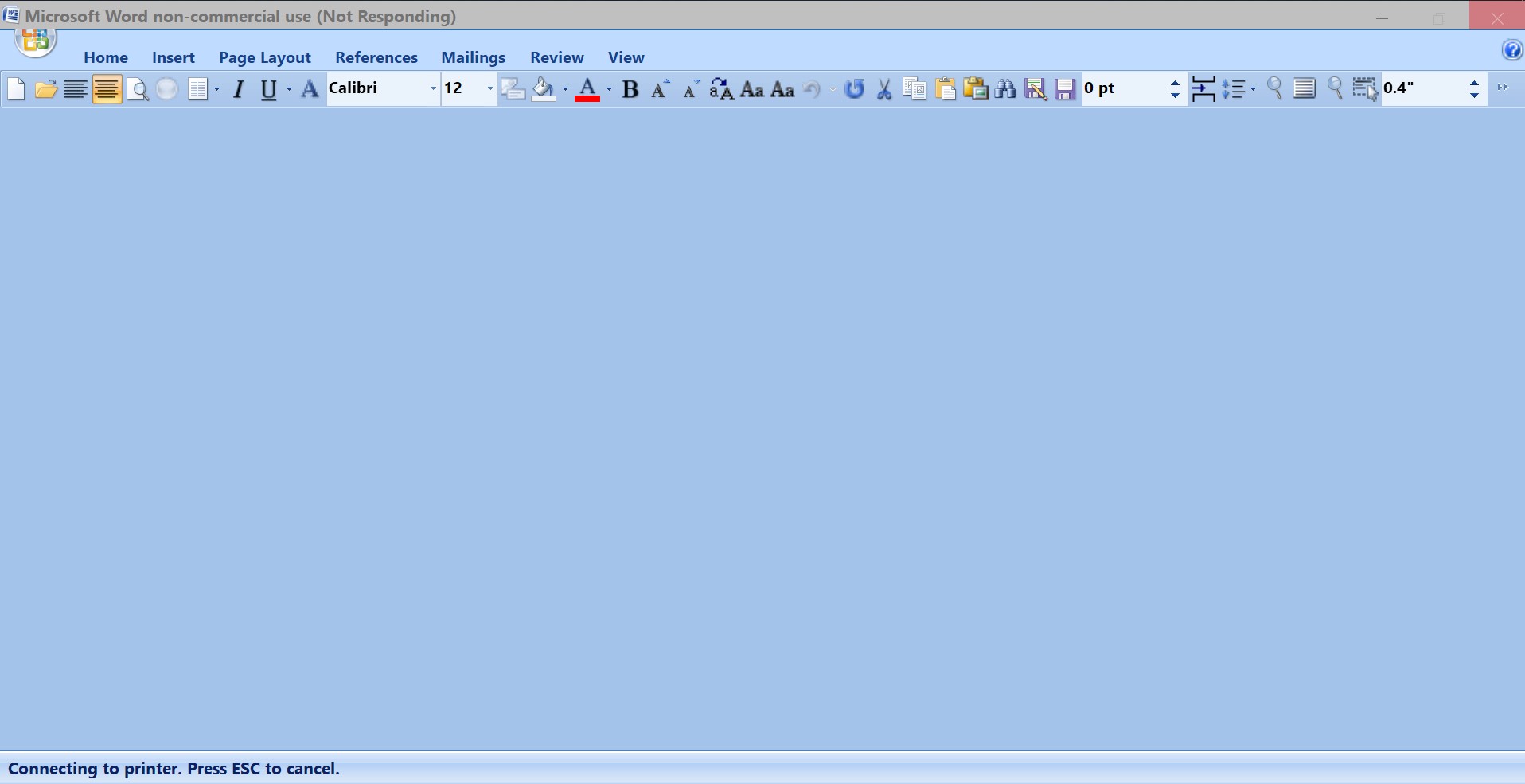Create a new blank document
The width and height of the screenshot is (1525, 784).
click(16, 89)
